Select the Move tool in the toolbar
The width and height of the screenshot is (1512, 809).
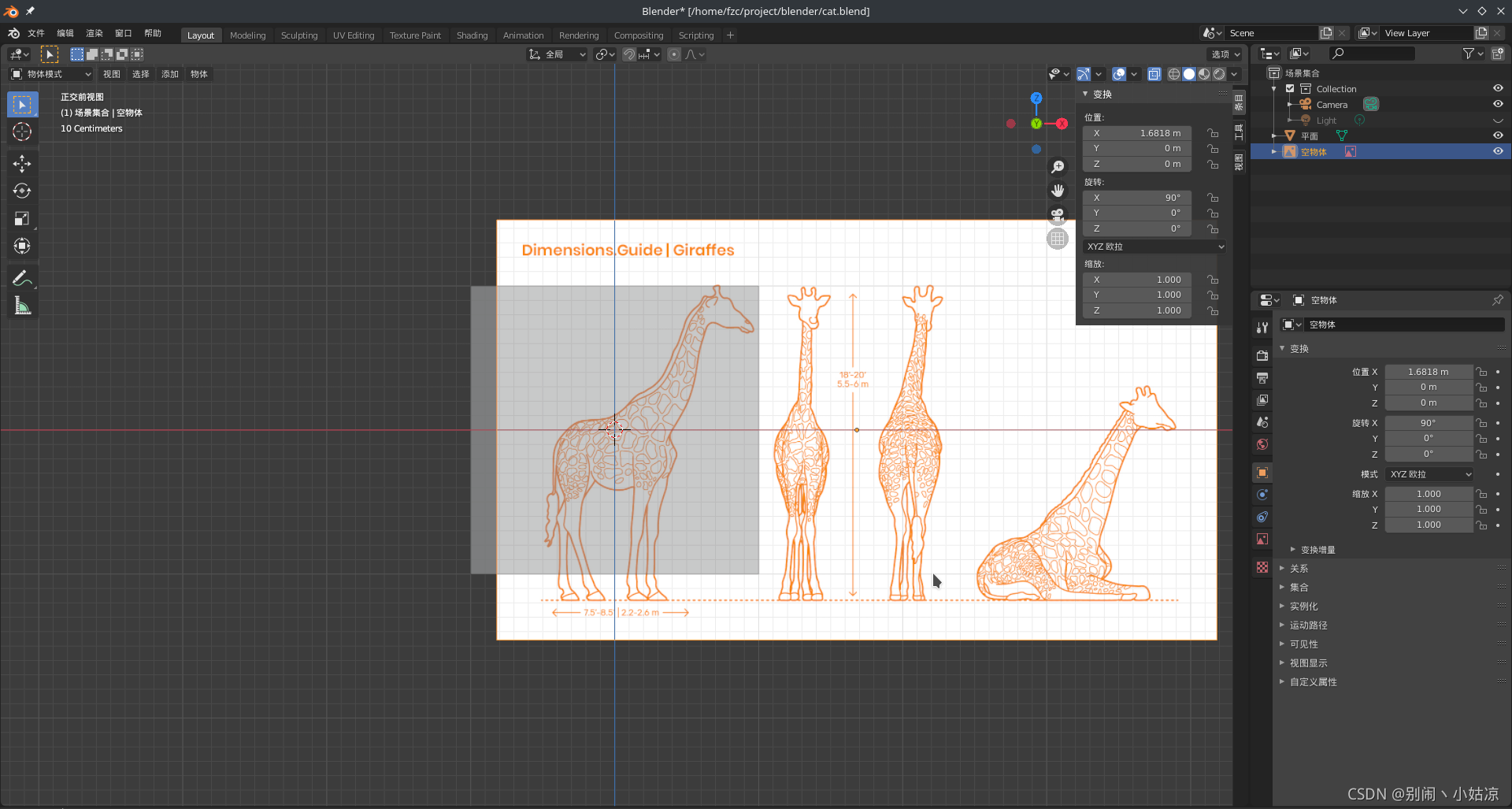pos(22,164)
